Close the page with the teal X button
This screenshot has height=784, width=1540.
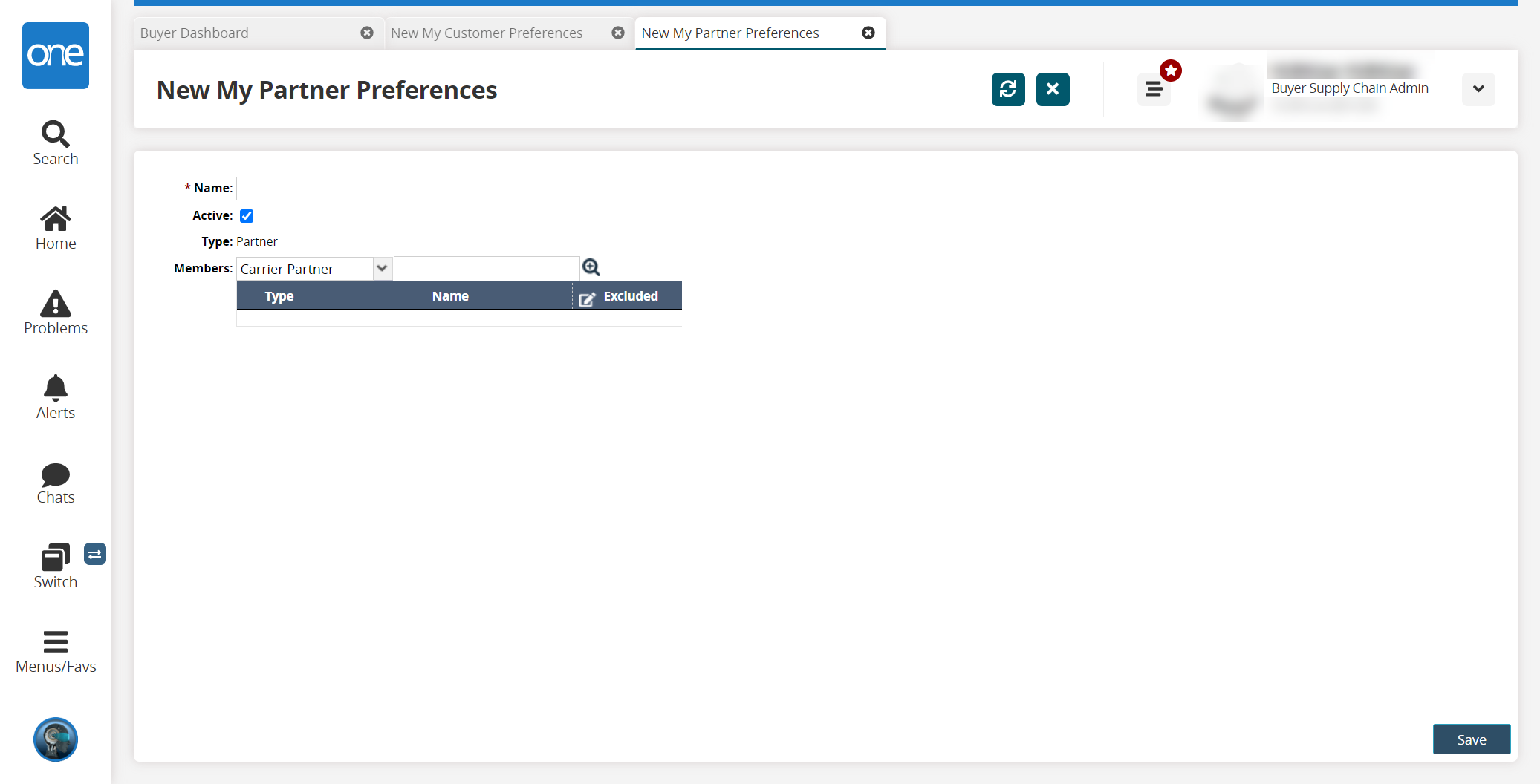1053,89
